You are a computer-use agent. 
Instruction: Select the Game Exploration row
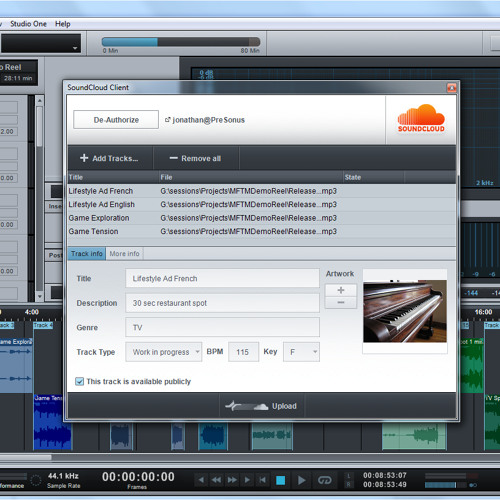coord(261,218)
